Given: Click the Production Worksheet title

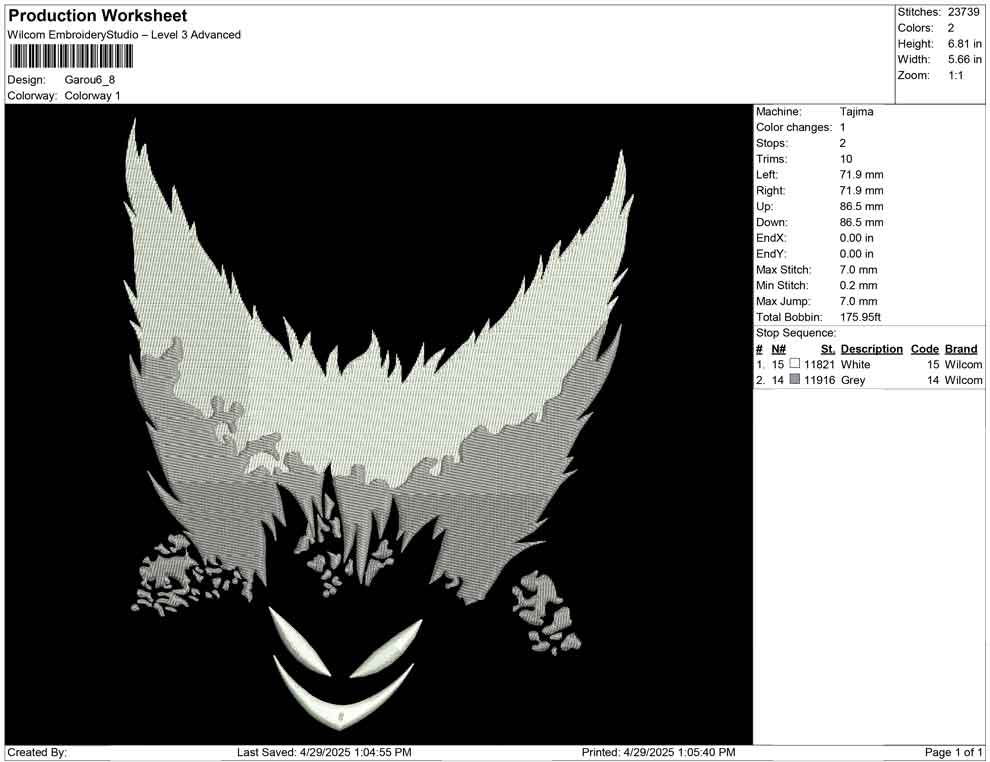Looking at the screenshot, I should (x=98, y=16).
